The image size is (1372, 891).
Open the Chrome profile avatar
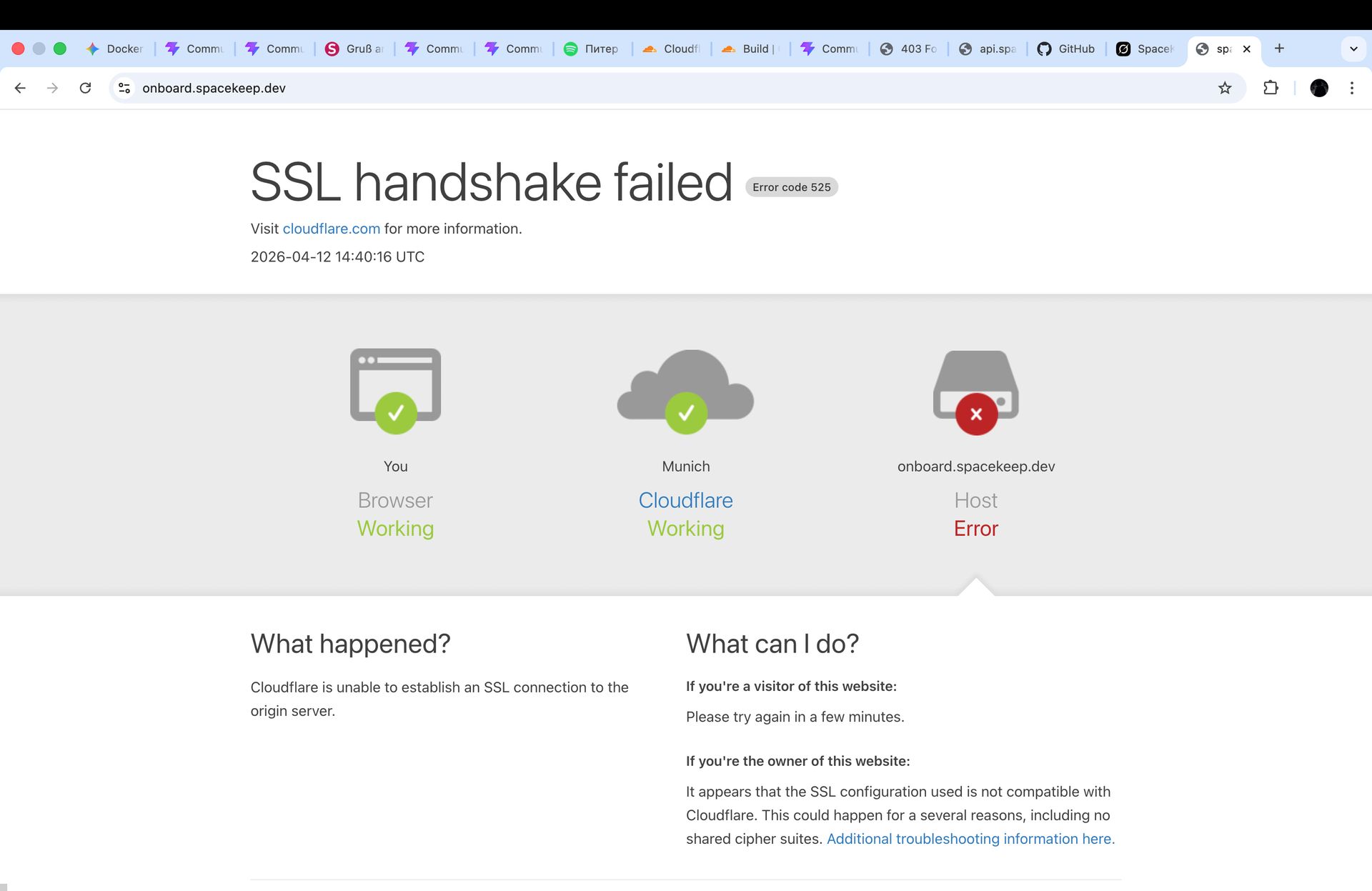[x=1319, y=88]
